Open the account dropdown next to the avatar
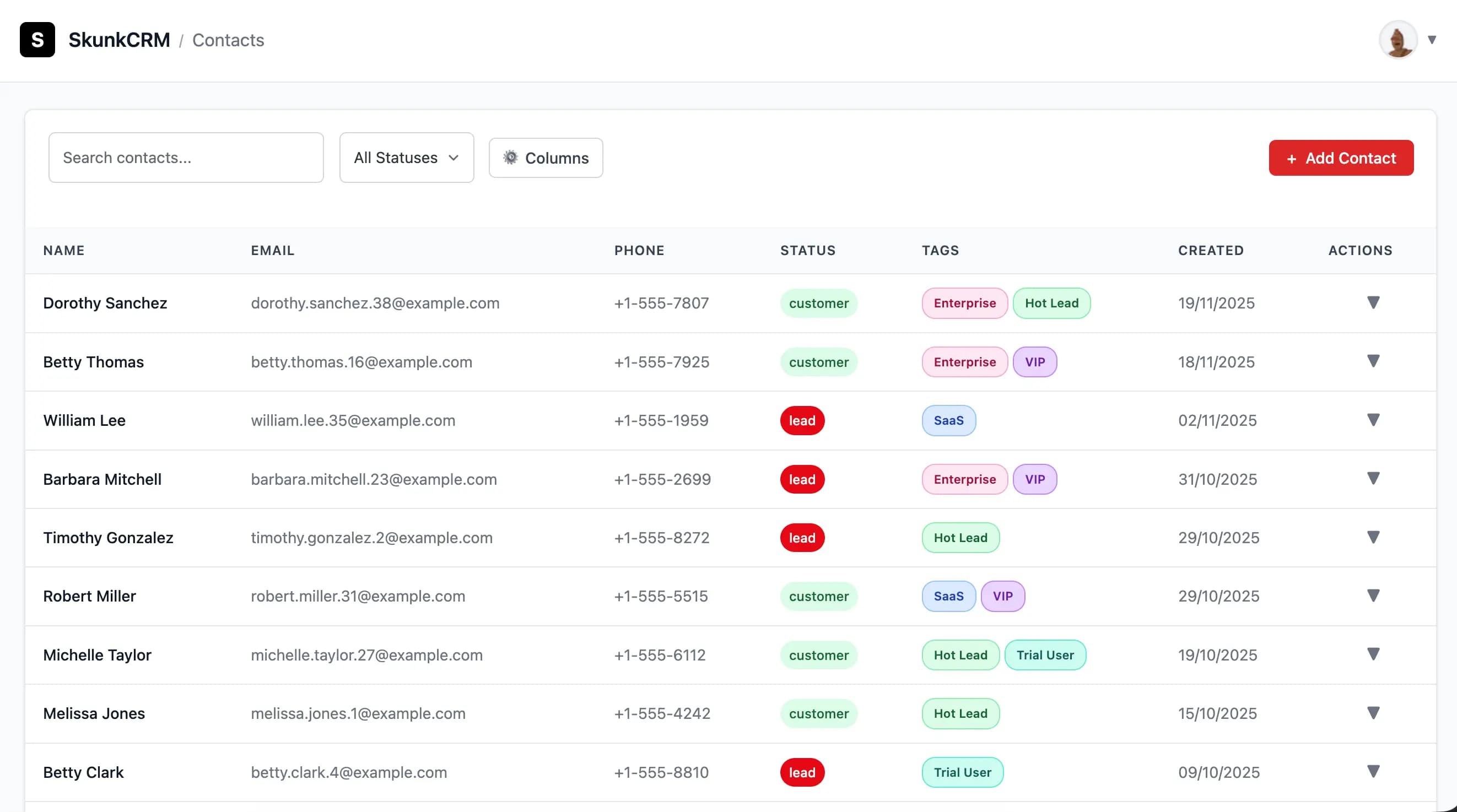Image resolution: width=1457 pixels, height=812 pixels. coord(1433,40)
